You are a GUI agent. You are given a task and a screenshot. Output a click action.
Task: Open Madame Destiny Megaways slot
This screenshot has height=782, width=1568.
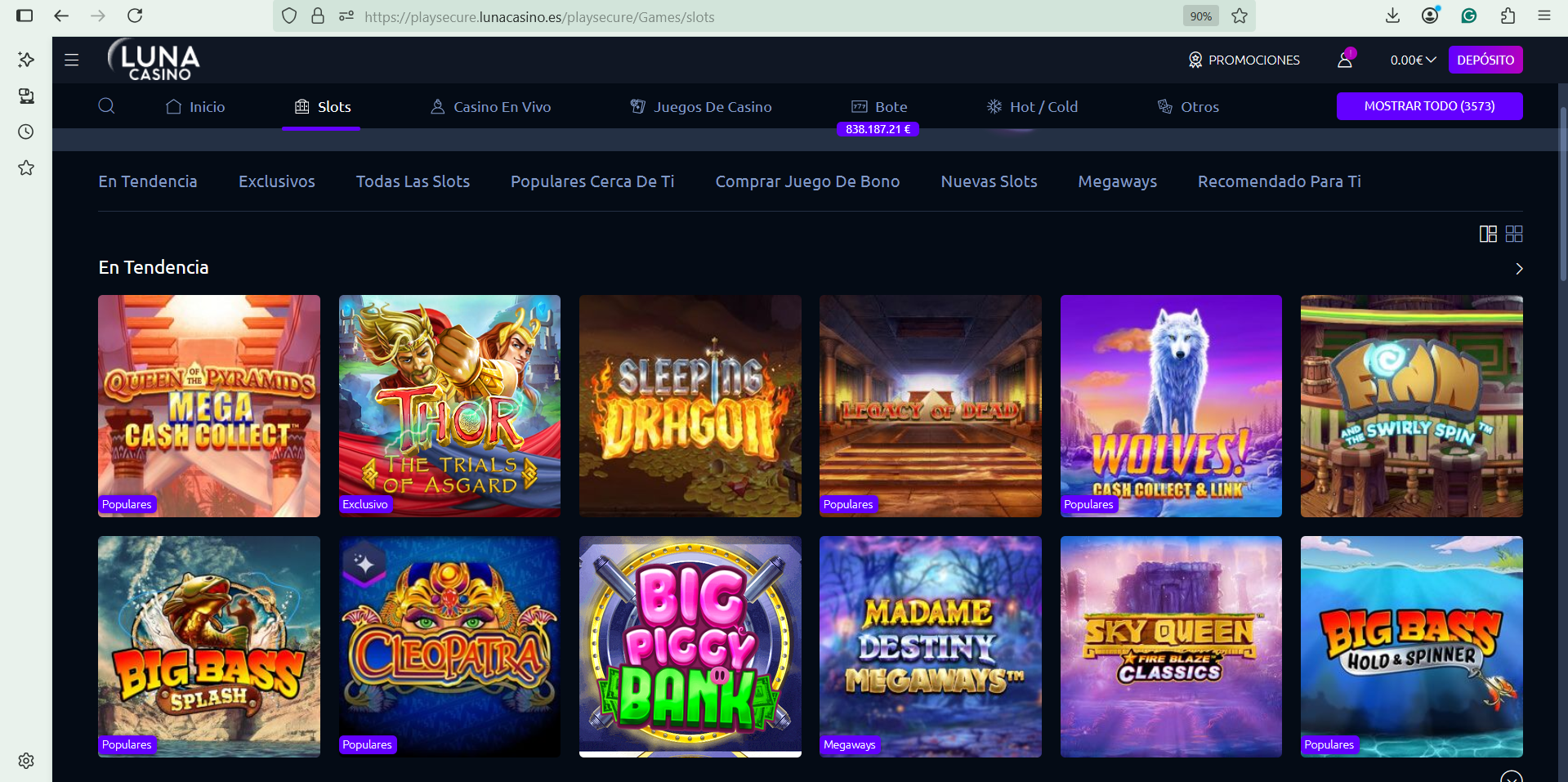click(x=931, y=646)
